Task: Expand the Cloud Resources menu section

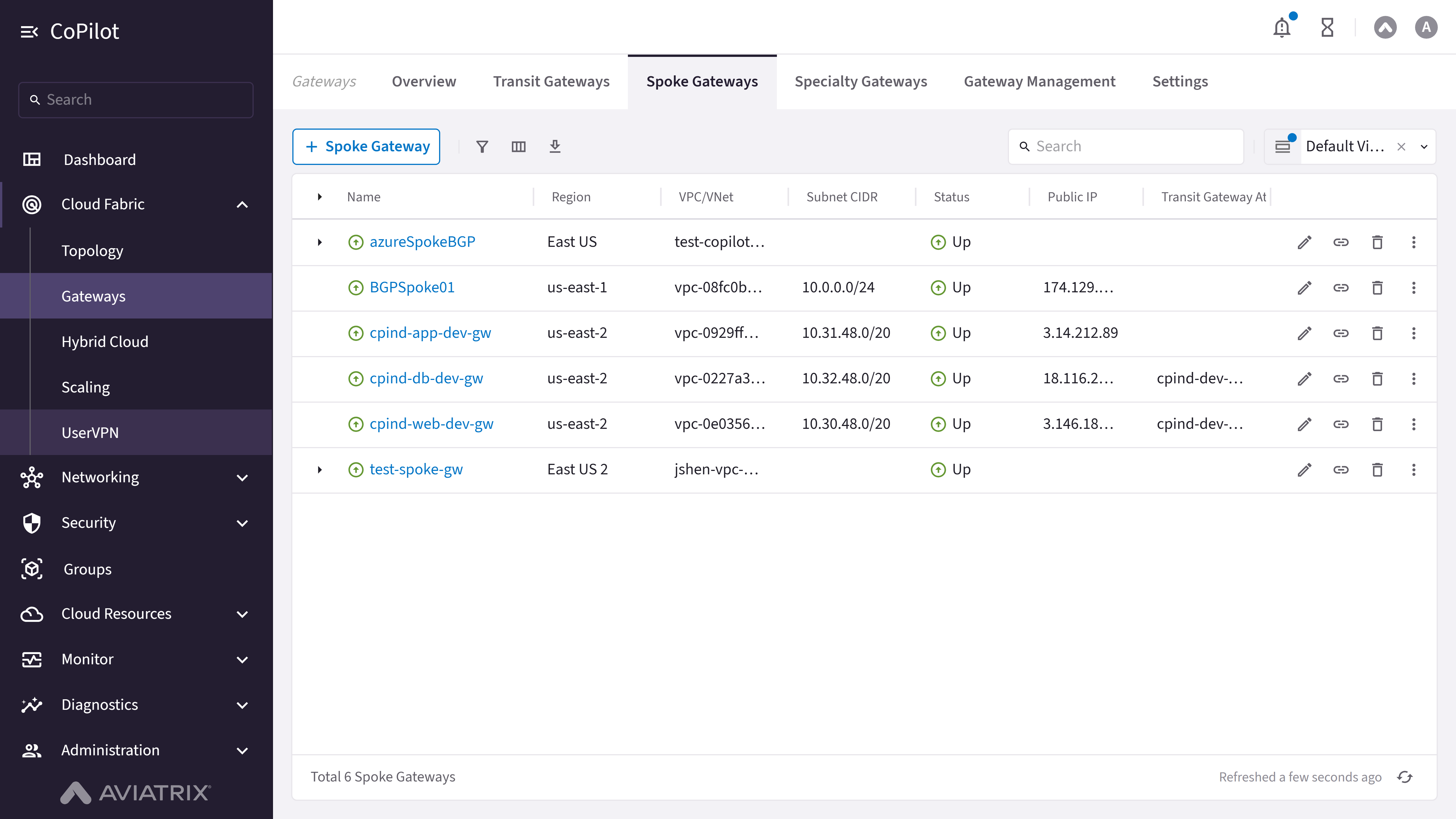Action: tap(243, 614)
